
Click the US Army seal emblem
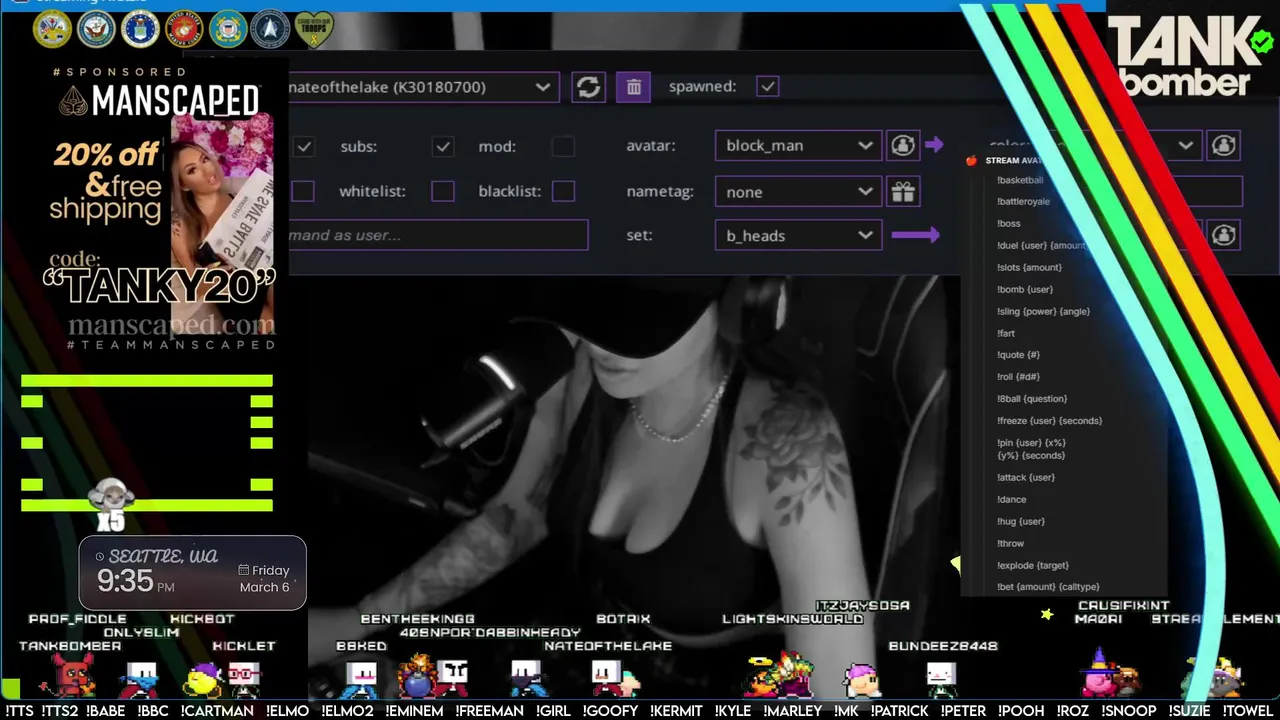coord(52,29)
